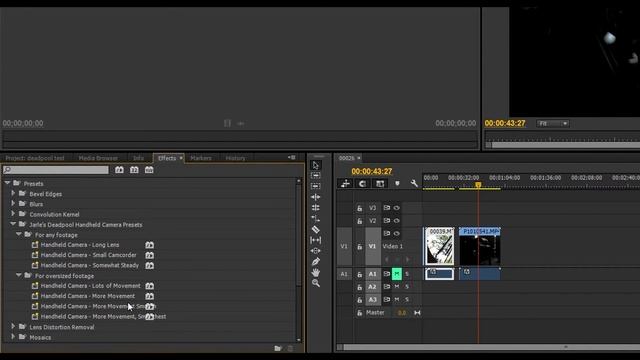This screenshot has height=360, width=640.
Task: Click the effects search field
Action: tap(56, 170)
